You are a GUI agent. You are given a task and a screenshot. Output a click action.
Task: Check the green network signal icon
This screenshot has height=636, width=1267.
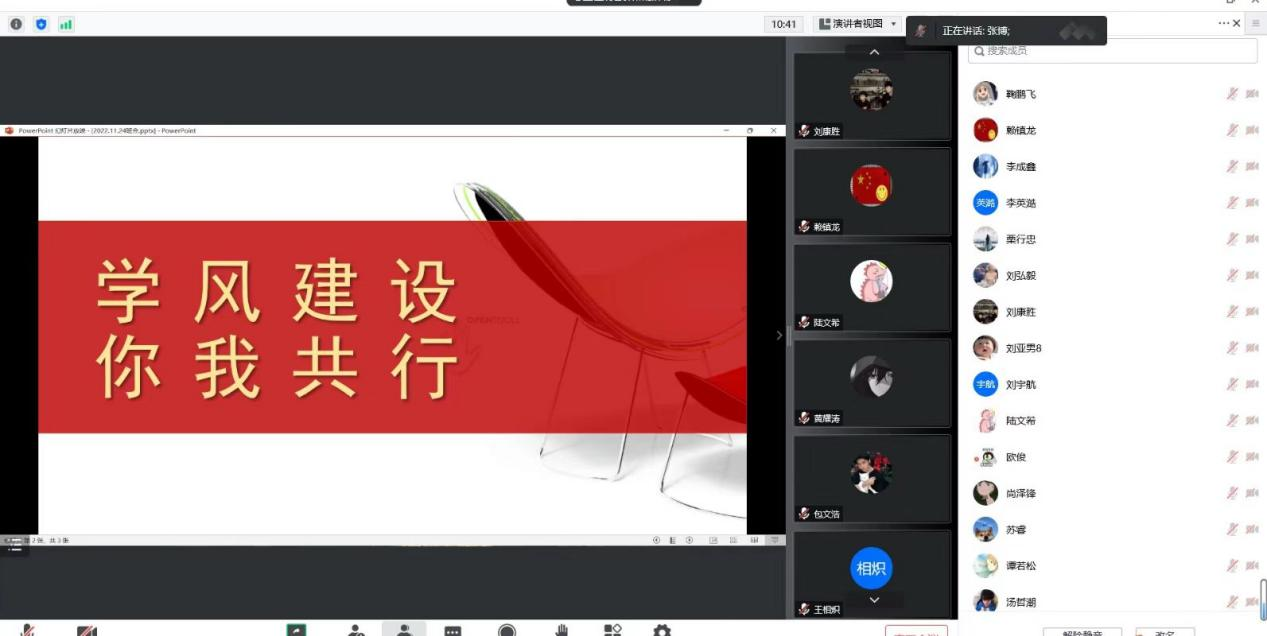click(x=66, y=24)
